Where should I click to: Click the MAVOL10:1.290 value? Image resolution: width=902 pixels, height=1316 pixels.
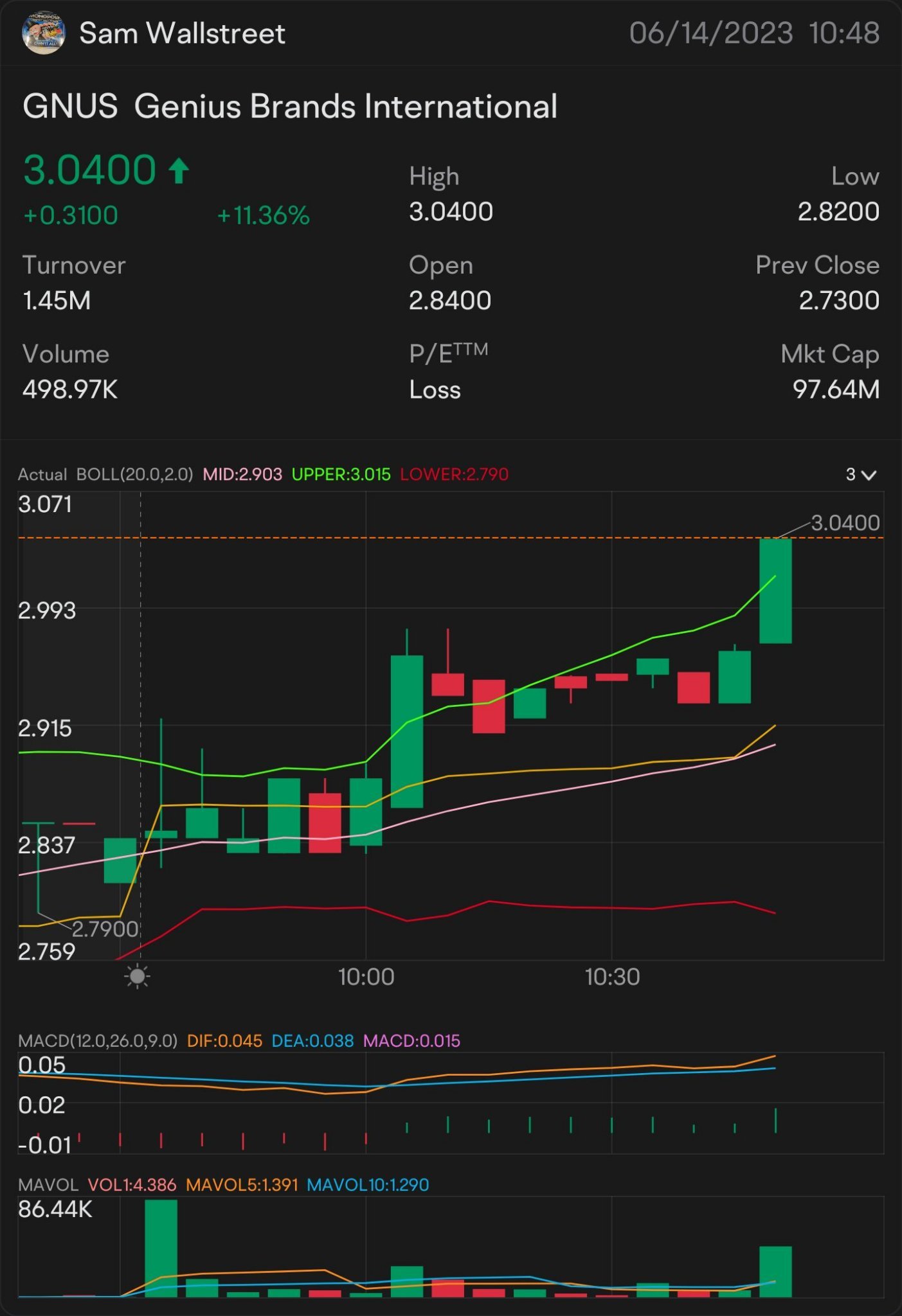point(368,1185)
